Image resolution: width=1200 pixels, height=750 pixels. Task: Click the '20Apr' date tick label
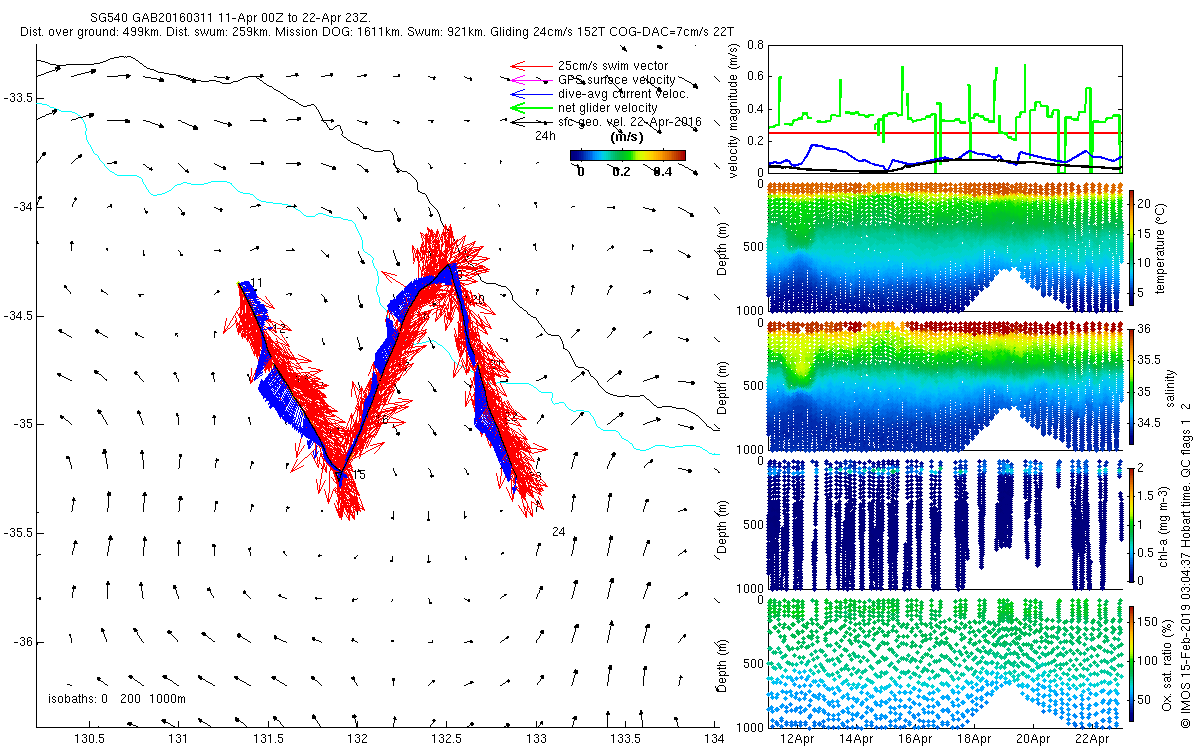(x=1034, y=739)
